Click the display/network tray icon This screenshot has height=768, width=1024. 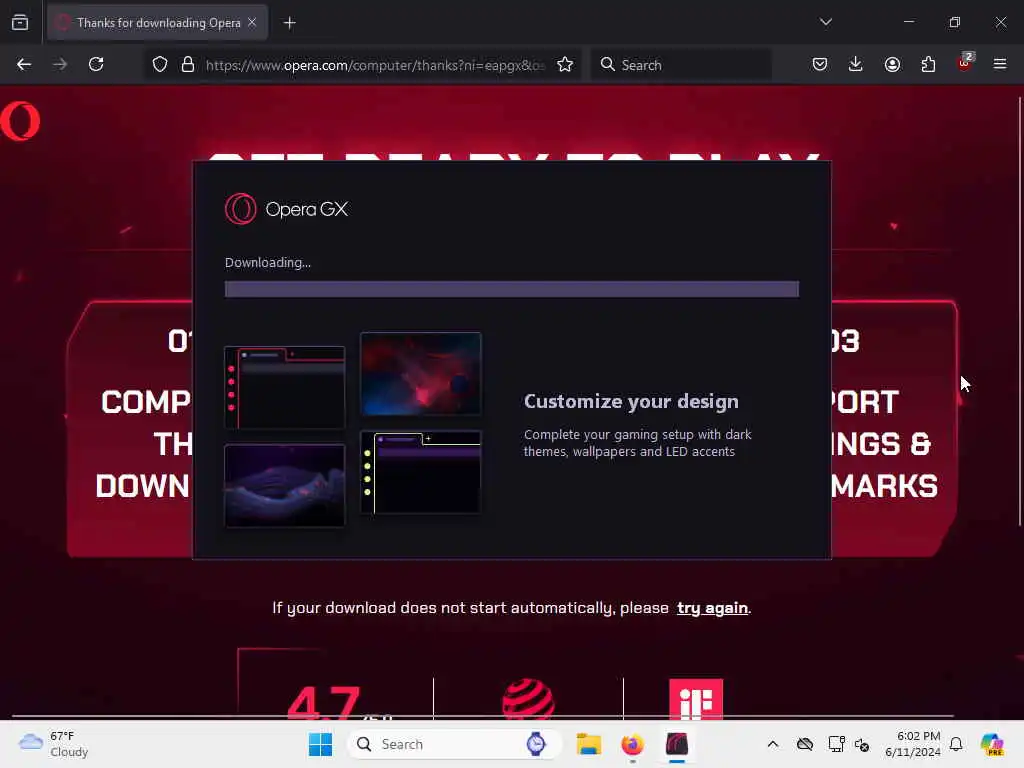(x=836, y=744)
